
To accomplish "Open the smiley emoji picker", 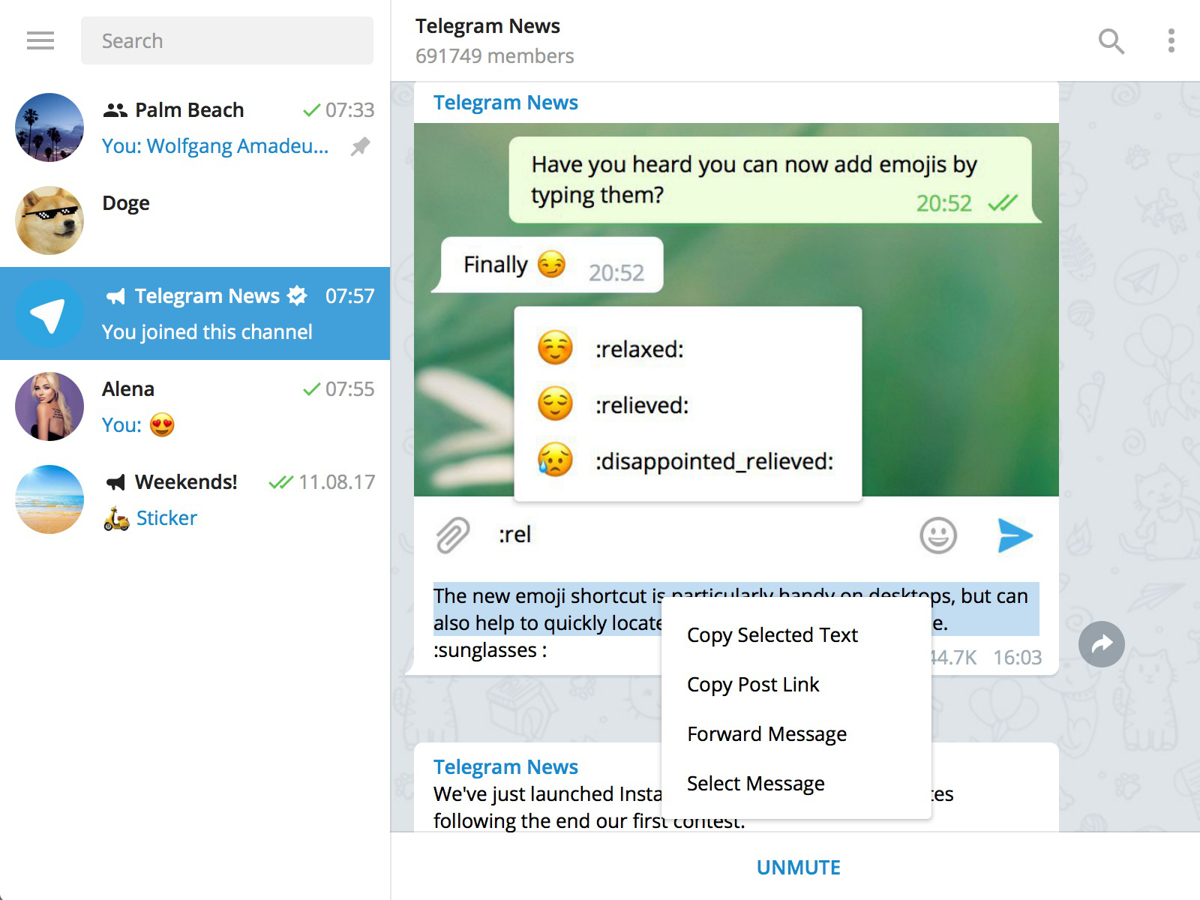I will tap(938, 536).
